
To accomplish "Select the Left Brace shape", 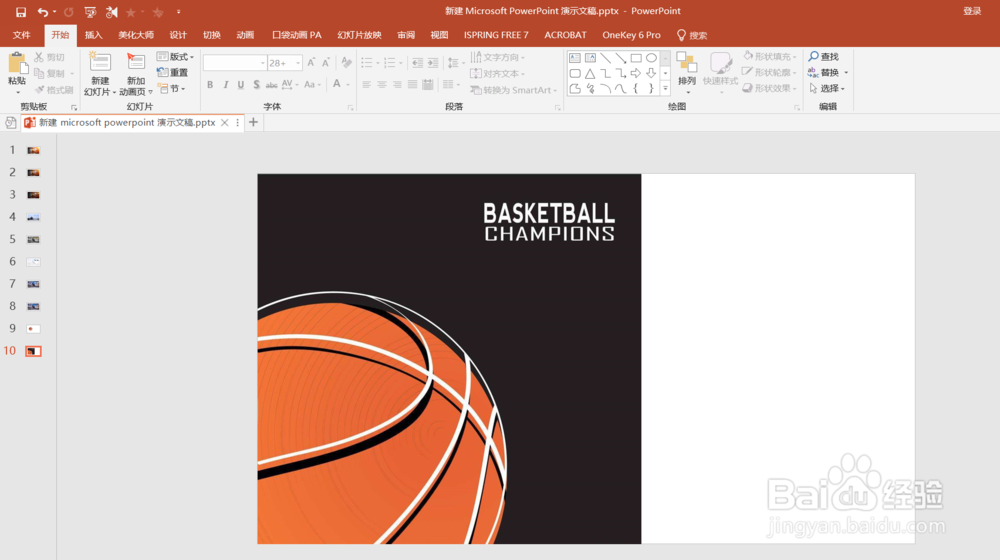I will pos(636,89).
